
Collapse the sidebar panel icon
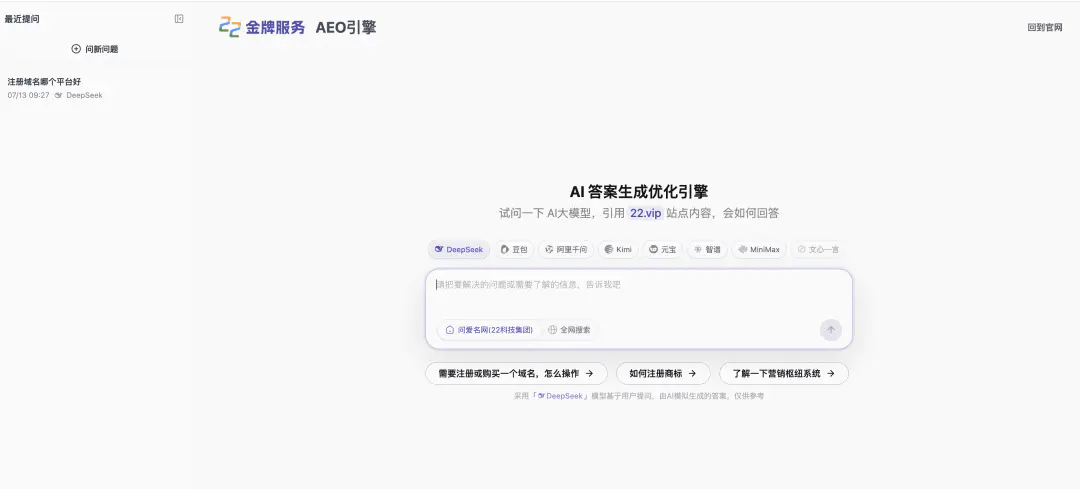tap(179, 19)
